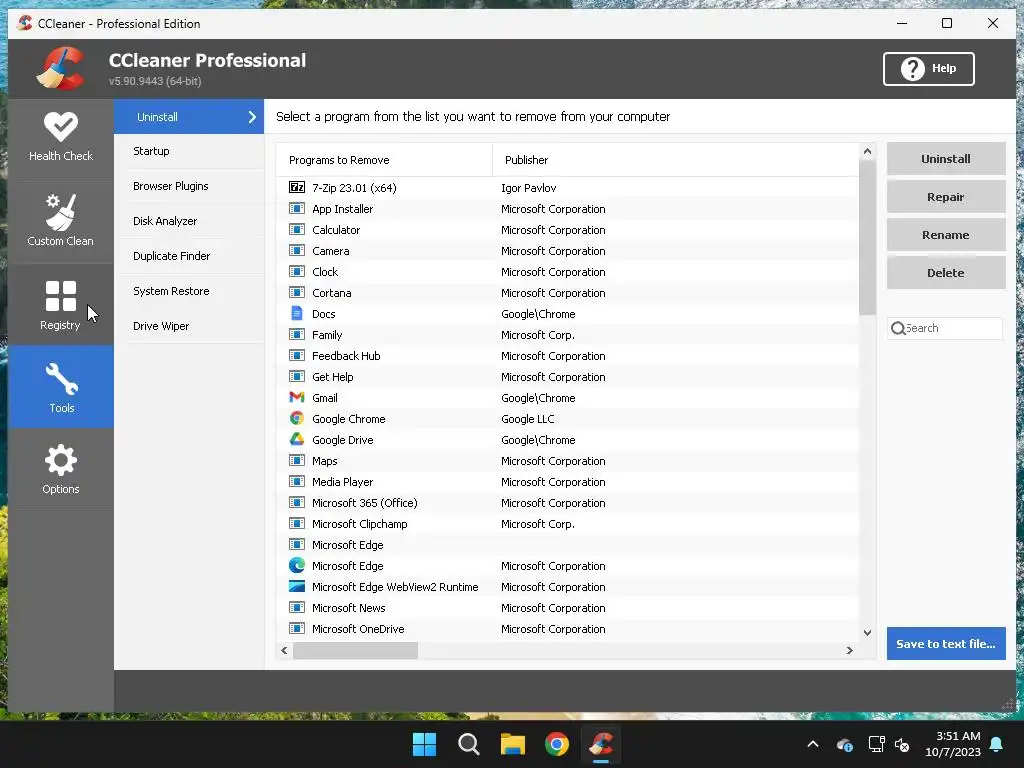Image resolution: width=1024 pixels, height=768 pixels.
Task: Select the App Installer row
Action: [x=567, y=209]
